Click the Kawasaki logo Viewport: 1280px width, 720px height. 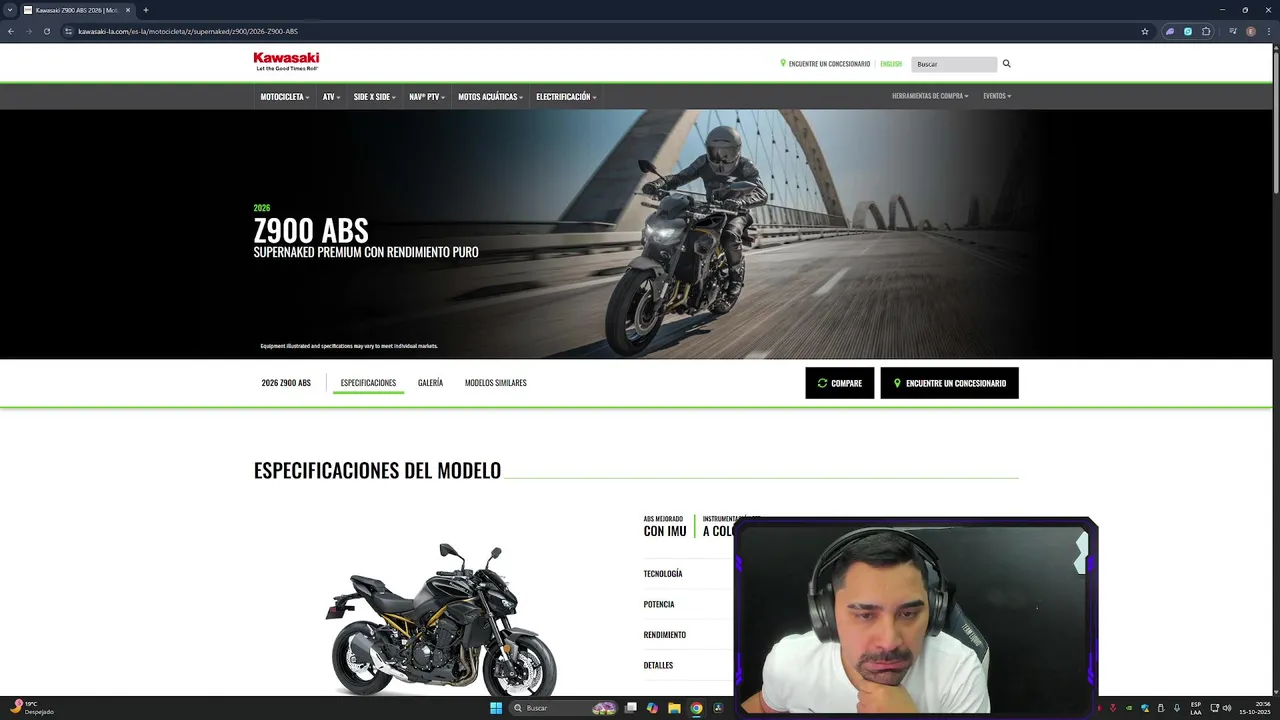[x=286, y=62]
